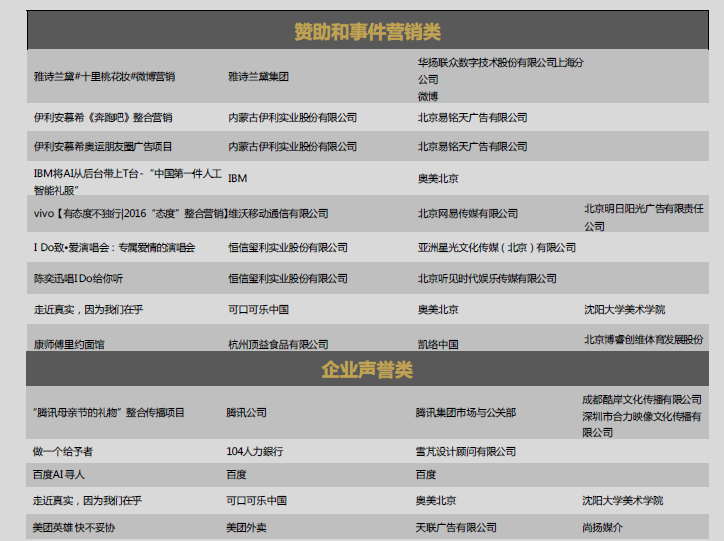Select the 康师傅里约面馆 project name

pyautogui.click(x=69, y=344)
